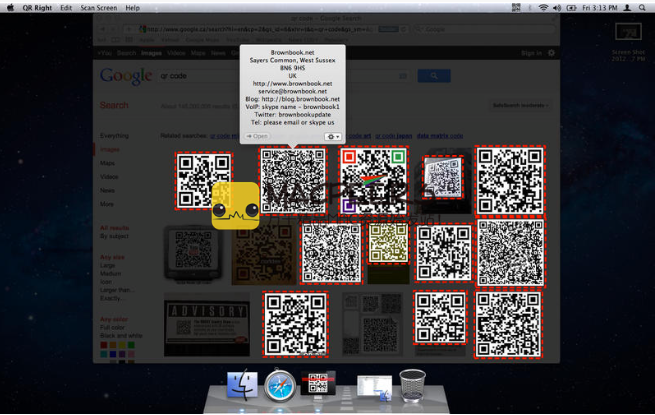
Task: Click the yellow smiley face mascot icon
Action: click(x=235, y=206)
